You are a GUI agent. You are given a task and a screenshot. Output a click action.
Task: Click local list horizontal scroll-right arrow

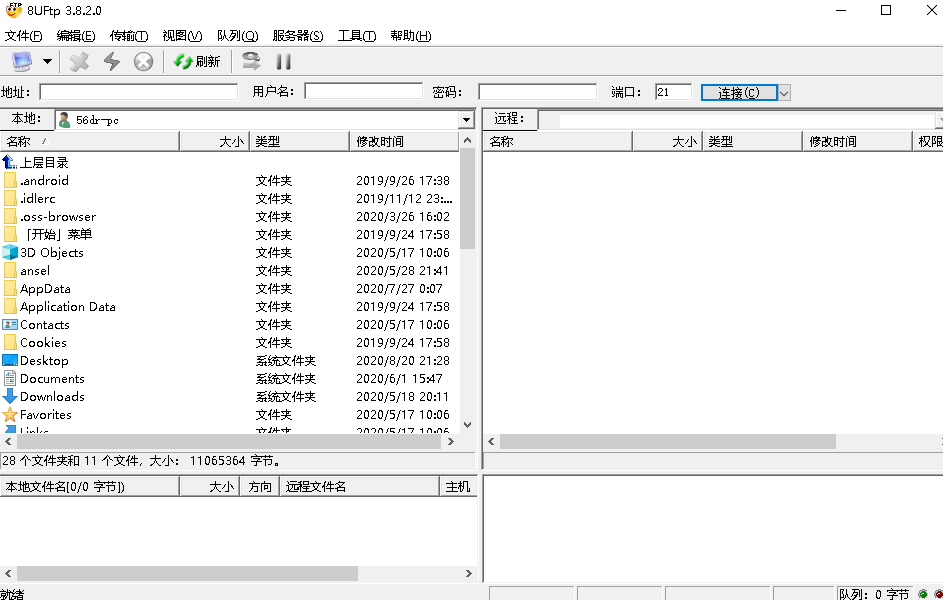click(451, 441)
